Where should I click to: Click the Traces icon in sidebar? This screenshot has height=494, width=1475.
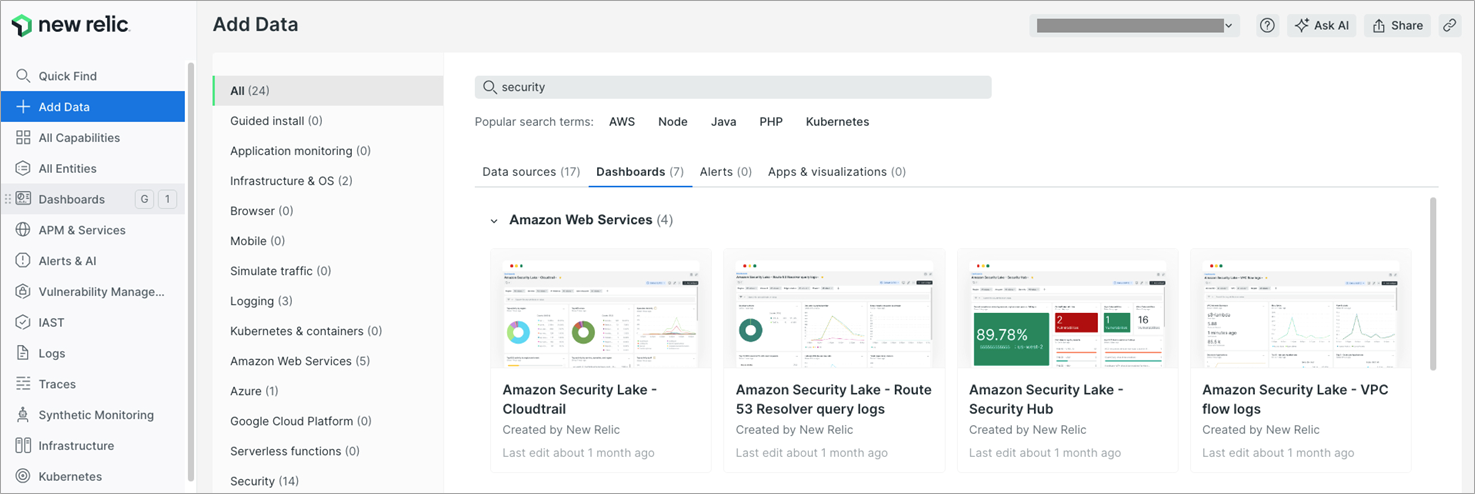pyautogui.click(x=23, y=384)
